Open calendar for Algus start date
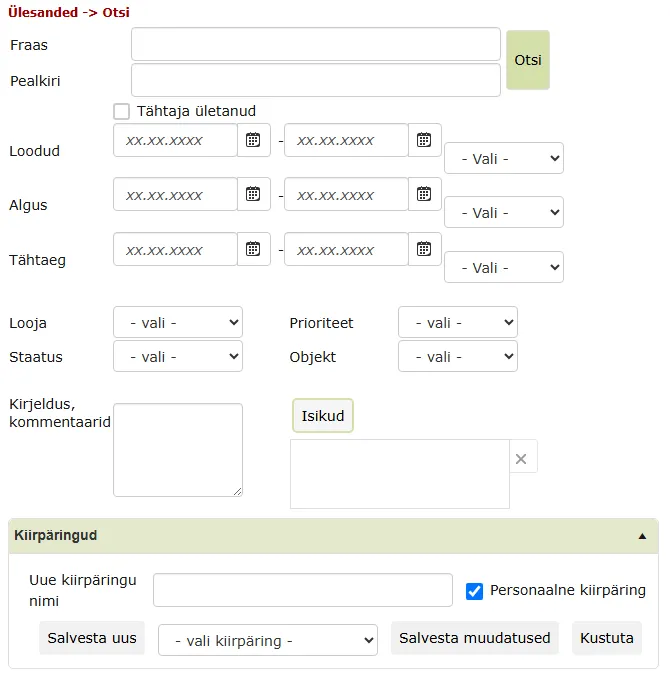The image size is (670, 680). (x=253, y=194)
